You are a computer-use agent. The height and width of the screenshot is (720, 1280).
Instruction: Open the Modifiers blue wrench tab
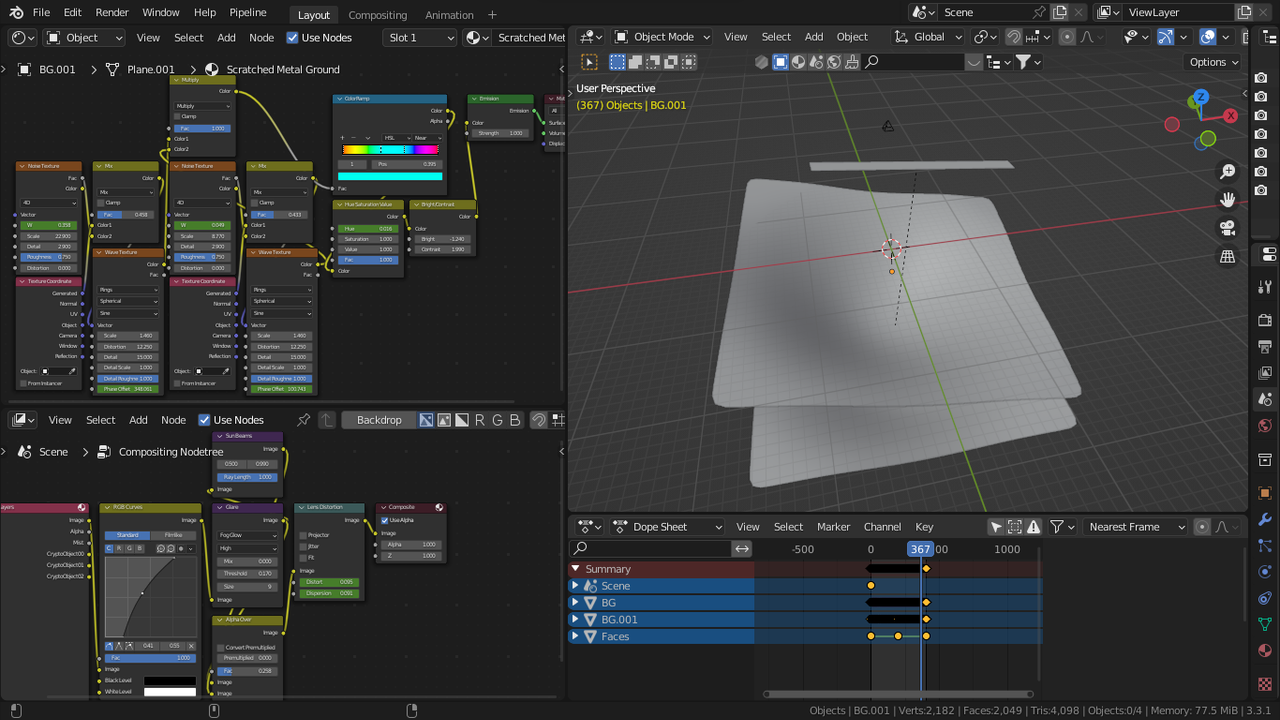[1265, 520]
